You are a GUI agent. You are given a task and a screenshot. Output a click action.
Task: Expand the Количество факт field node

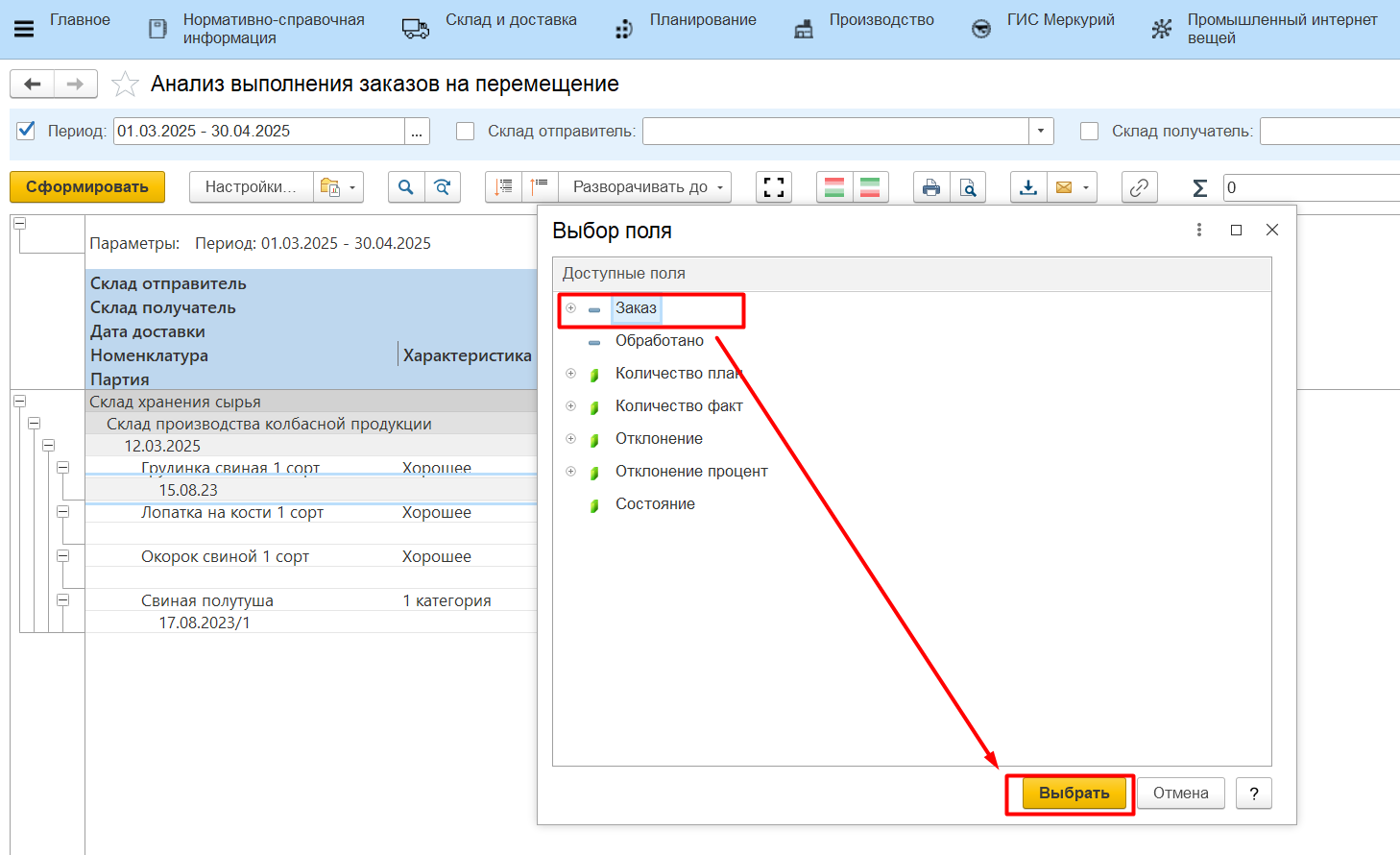[570, 406]
